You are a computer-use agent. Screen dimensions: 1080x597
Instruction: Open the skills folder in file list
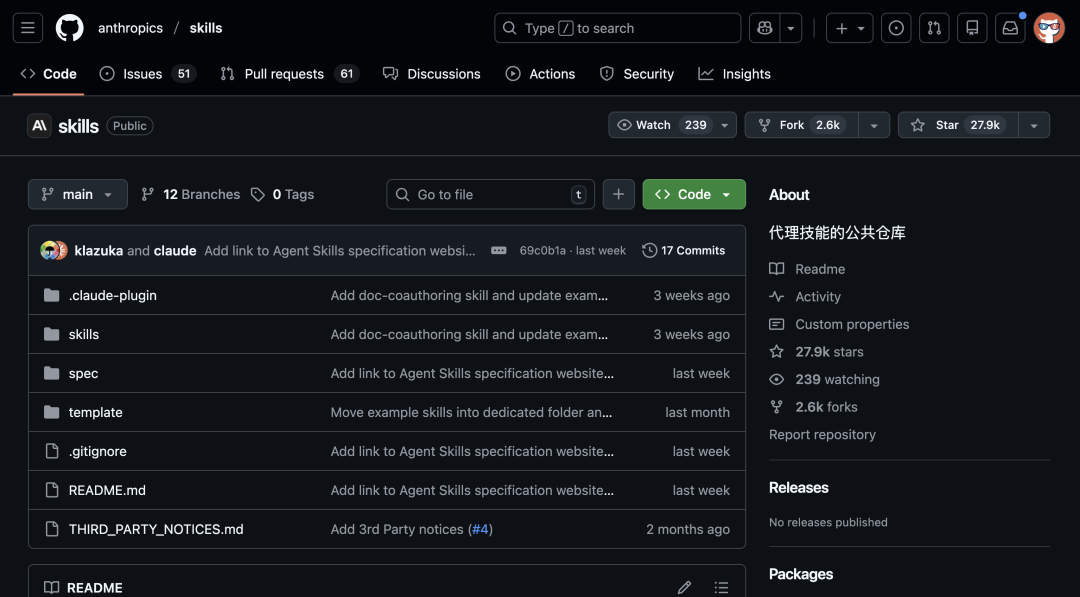(x=84, y=334)
